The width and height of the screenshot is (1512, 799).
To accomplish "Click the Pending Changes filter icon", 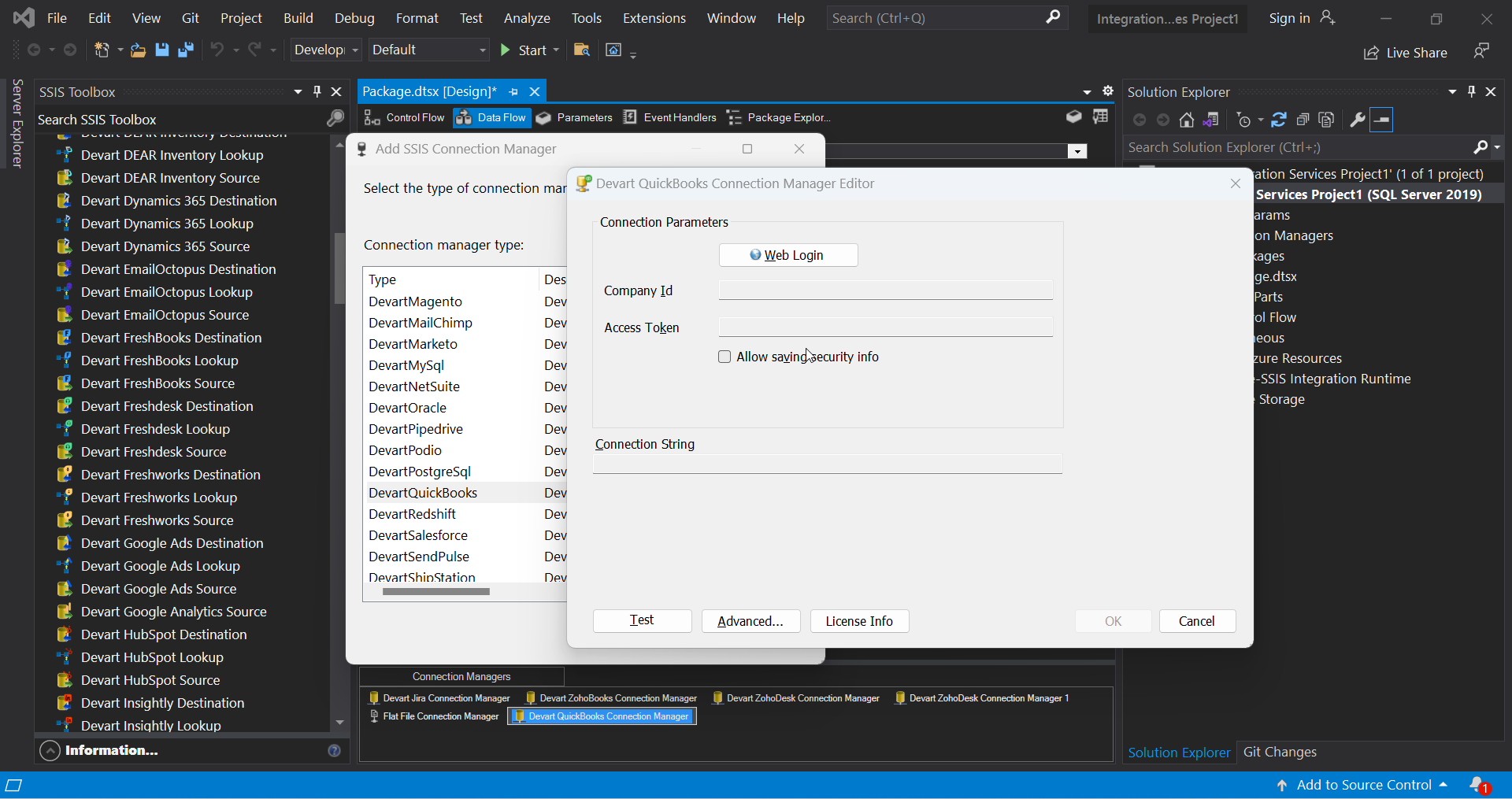I will (1244, 120).
